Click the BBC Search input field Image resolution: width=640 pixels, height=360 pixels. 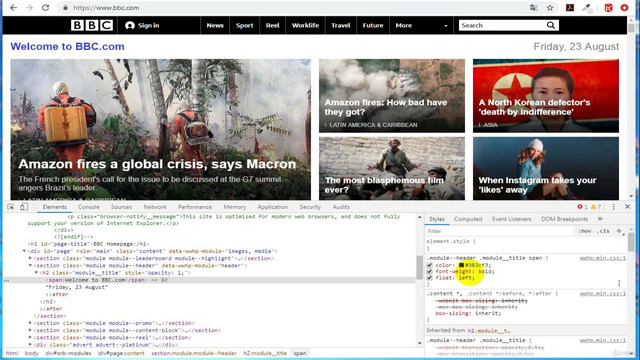[502, 25]
